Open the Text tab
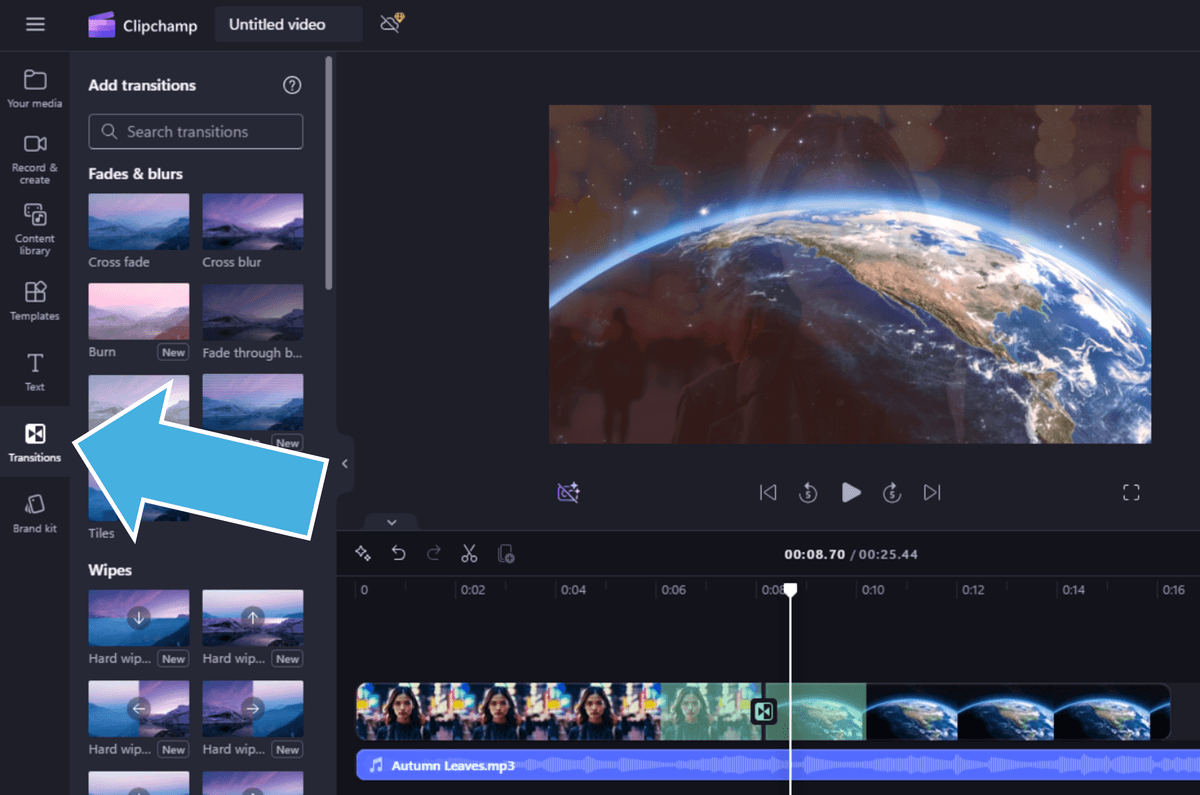Image resolution: width=1200 pixels, height=795 pixels. tap(35, 371)
